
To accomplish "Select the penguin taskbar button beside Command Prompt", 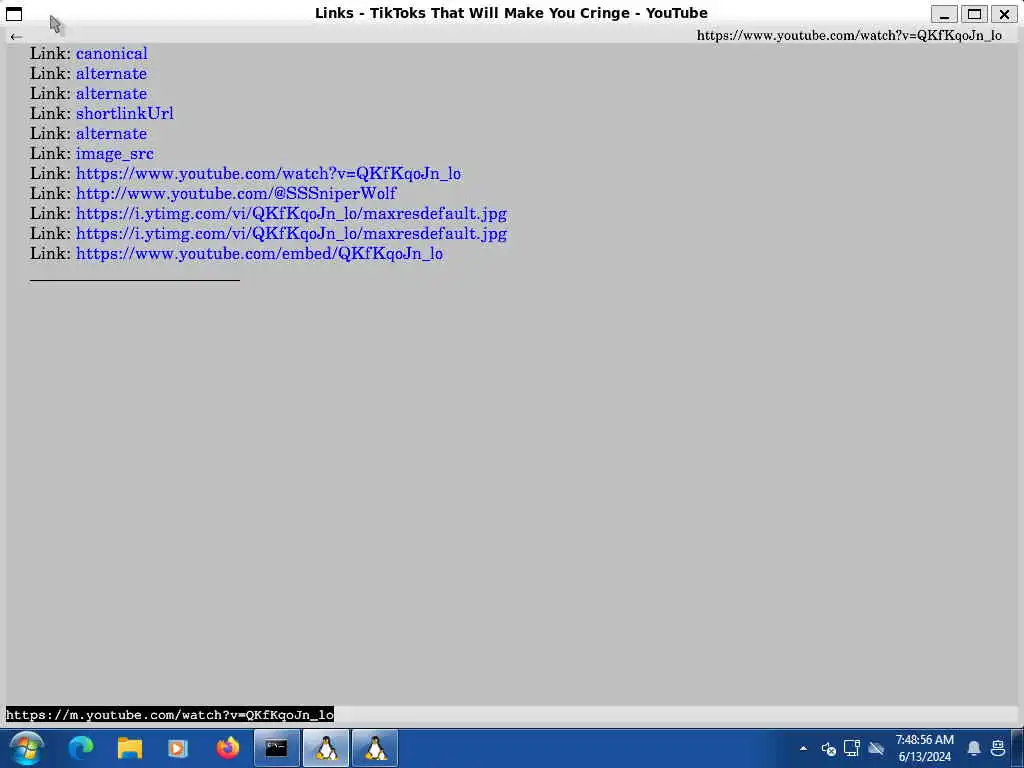I will 326,748.
